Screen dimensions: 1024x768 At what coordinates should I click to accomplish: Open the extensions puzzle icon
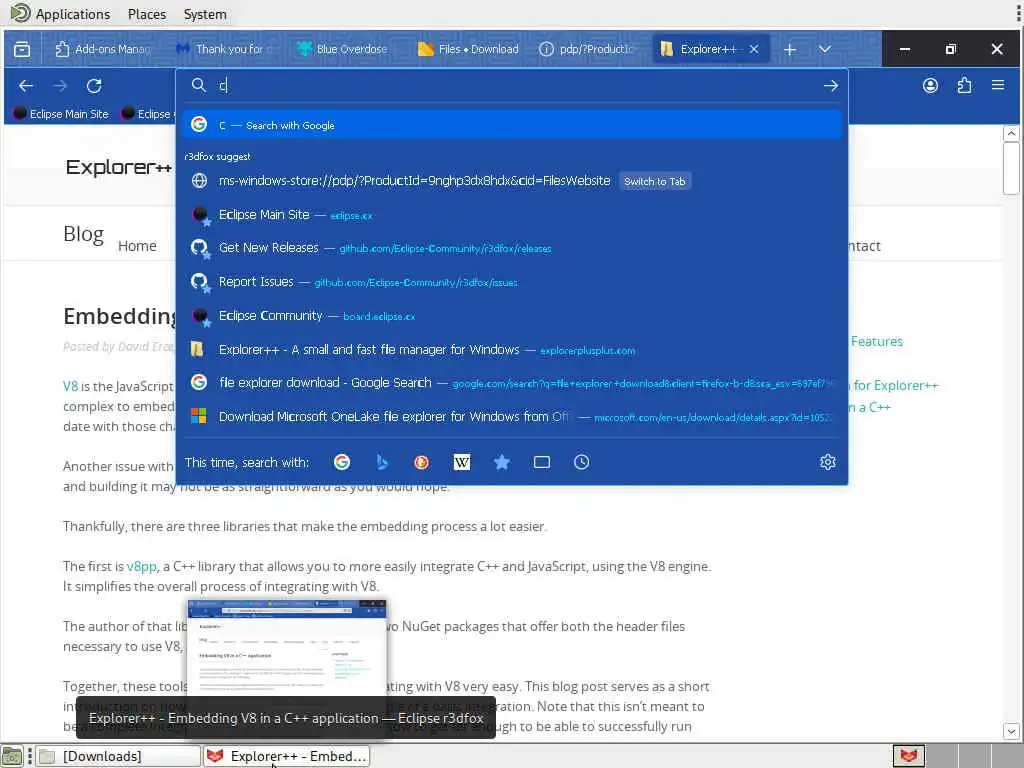tap(964, 86)
